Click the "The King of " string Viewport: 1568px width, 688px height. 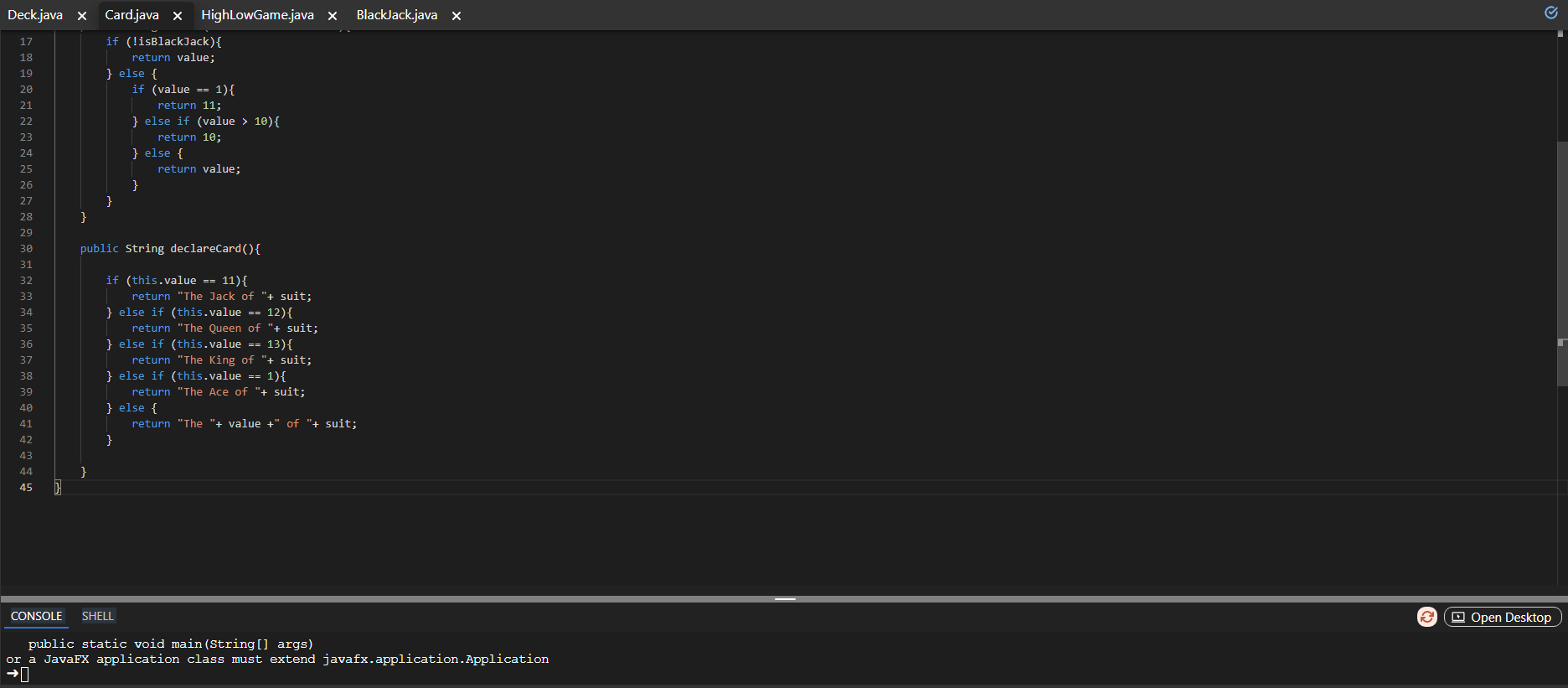pyautogui.click(x=222, y=360)
